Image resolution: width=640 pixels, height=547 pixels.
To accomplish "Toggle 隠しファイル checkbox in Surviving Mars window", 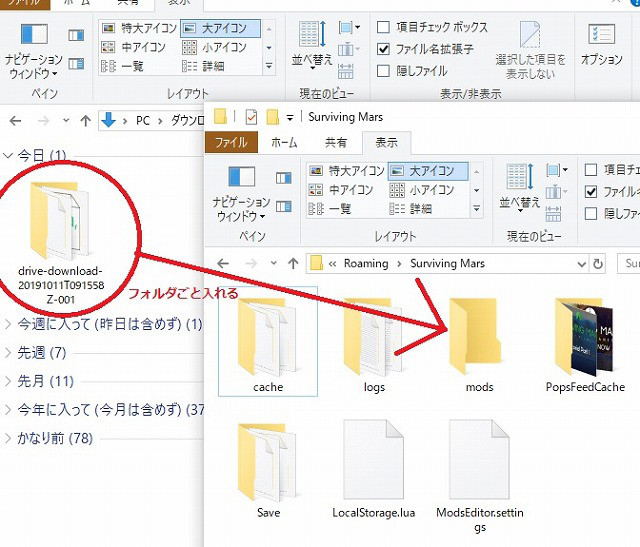I will tap(591, 213).
